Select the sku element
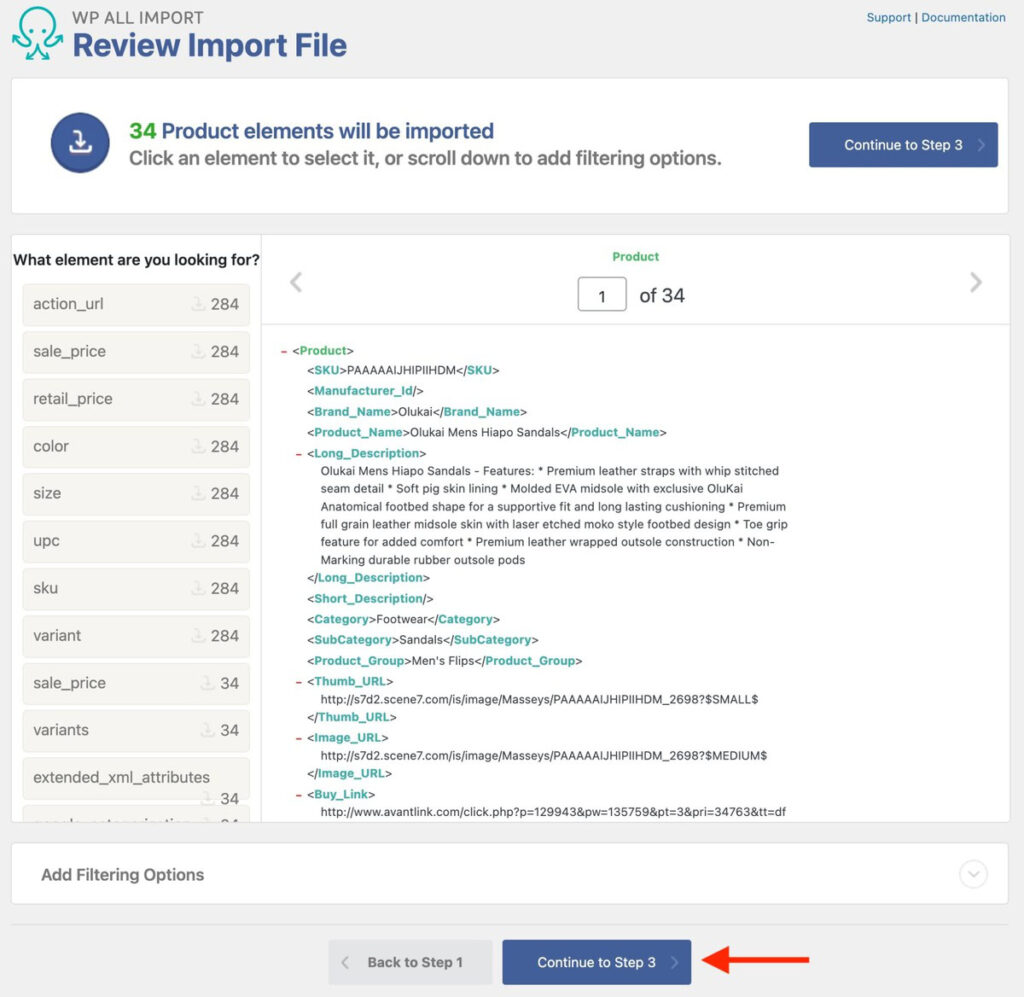 pos(136,588)
